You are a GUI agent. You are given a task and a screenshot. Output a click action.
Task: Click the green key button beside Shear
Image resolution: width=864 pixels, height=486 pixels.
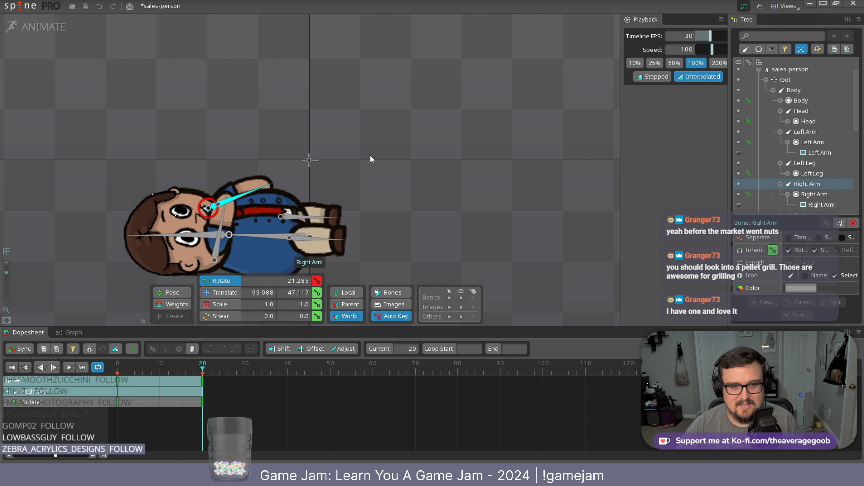[x=317, y=316]
